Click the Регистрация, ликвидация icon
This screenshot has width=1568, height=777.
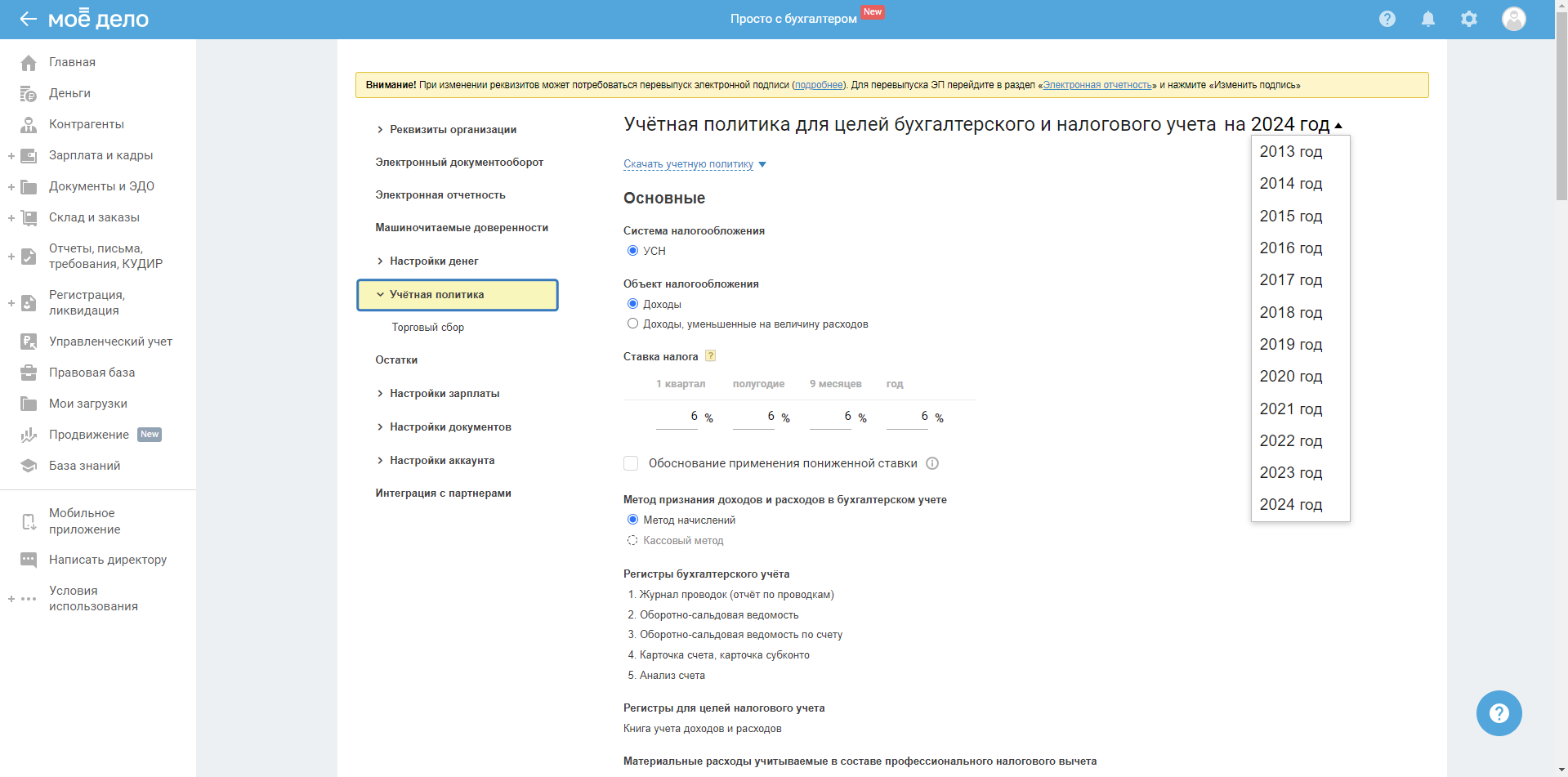pos(29,303)
